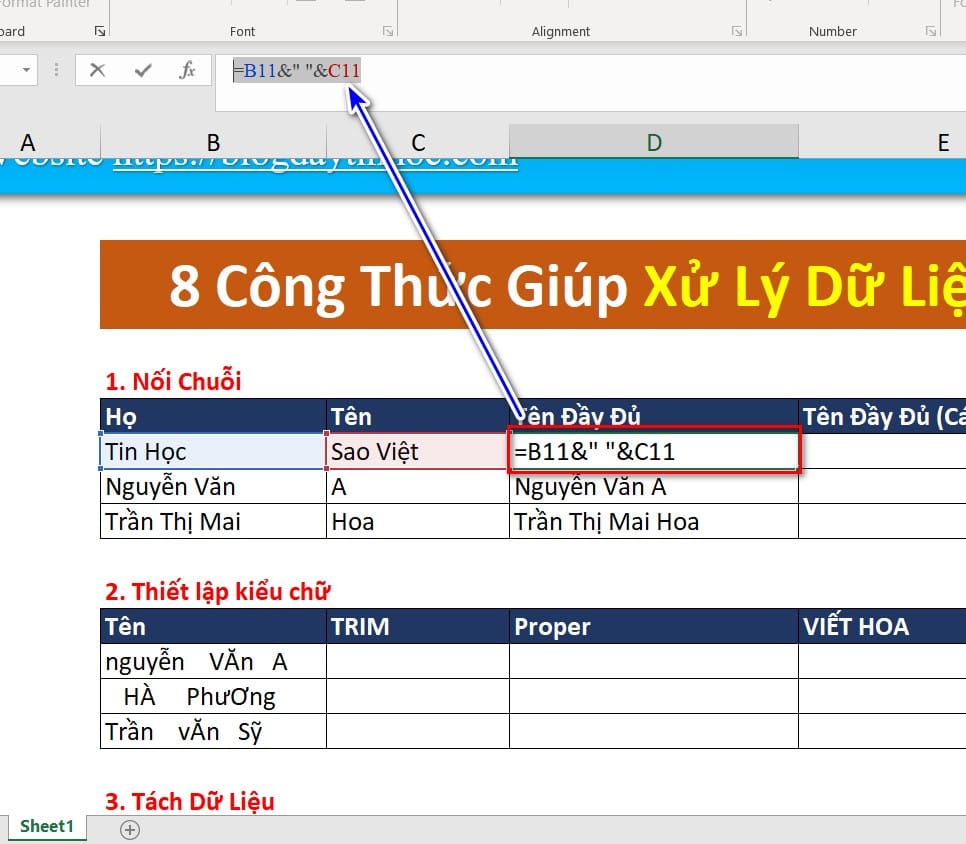966x844 pixels.
Task: Click the formula bar options dots handle
Action: tap(56, 70)
